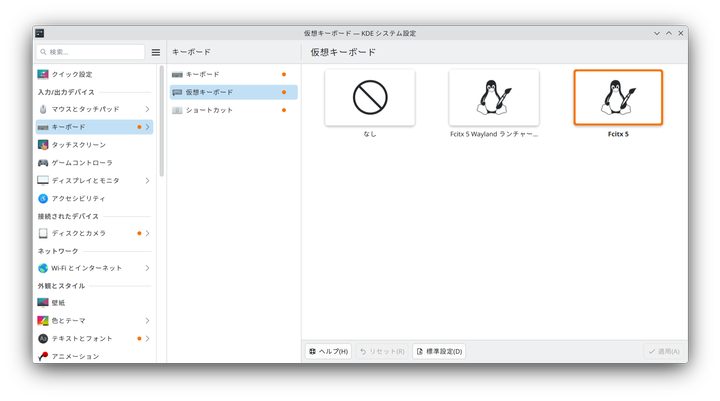
Task: Open 壁紙 wallpaper settings icon
Action: point(43,302)
